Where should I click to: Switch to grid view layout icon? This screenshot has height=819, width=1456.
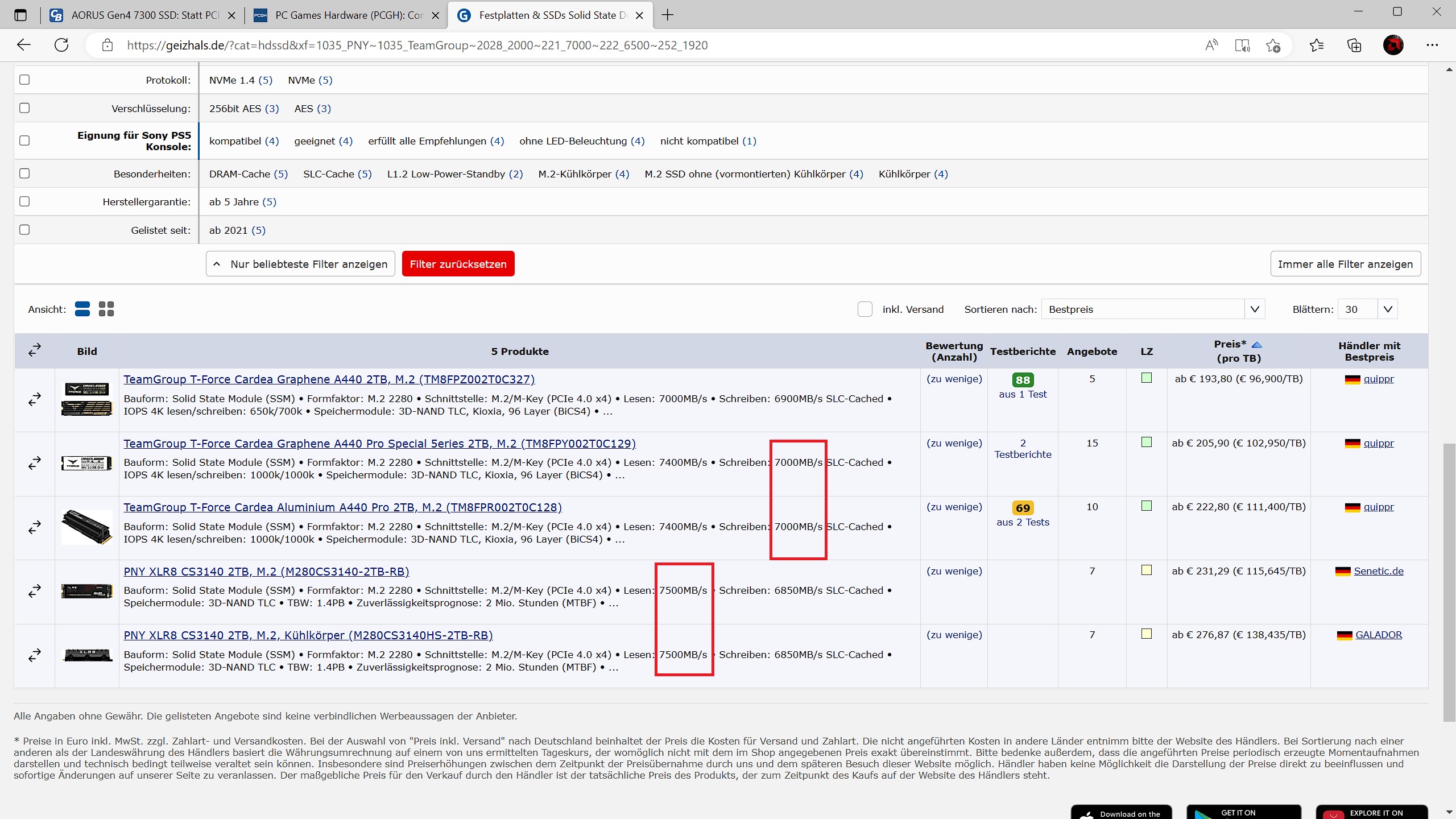coord(106,309)
